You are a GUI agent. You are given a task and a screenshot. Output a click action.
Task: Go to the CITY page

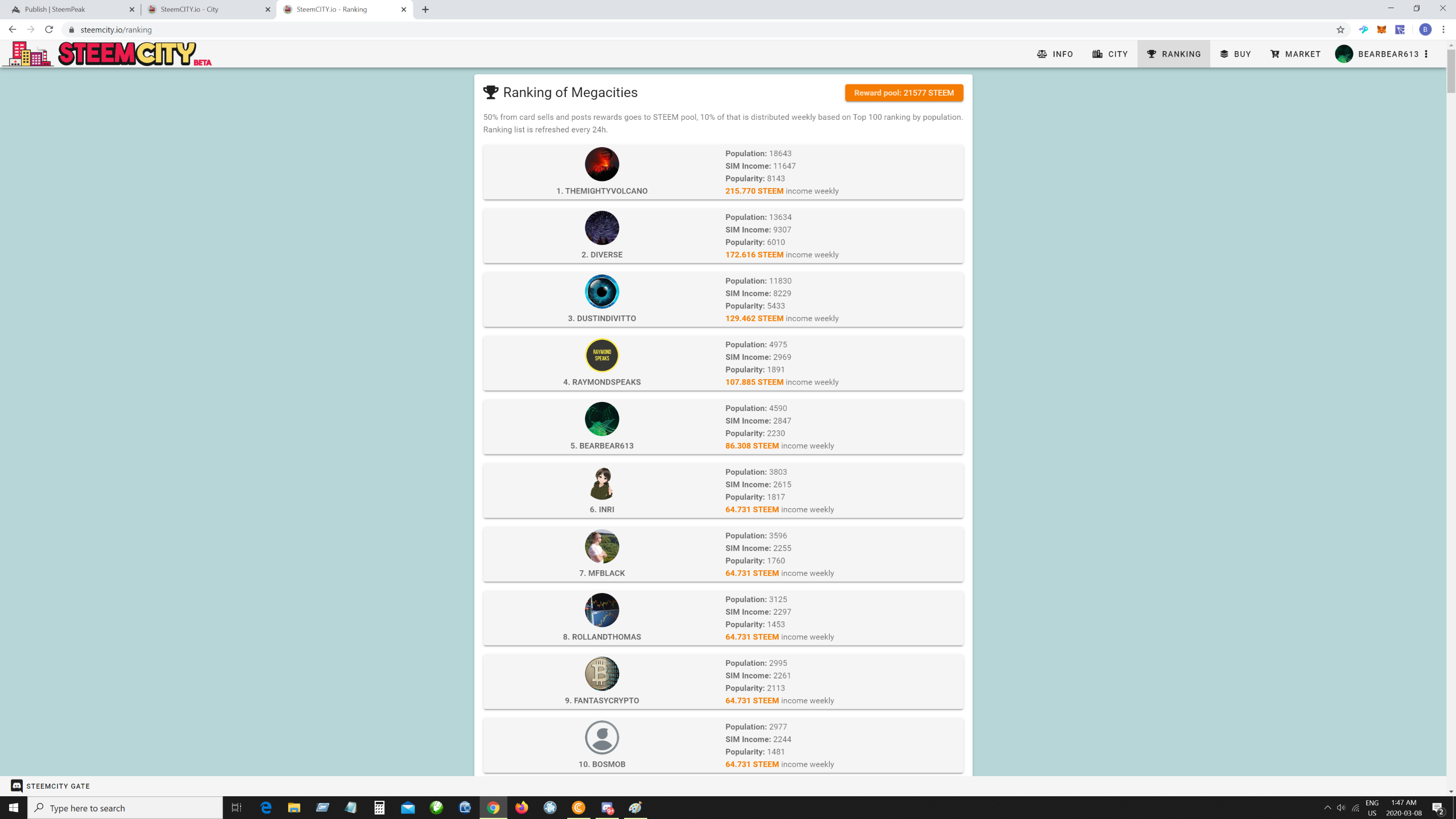click(x=1110, y=54)
